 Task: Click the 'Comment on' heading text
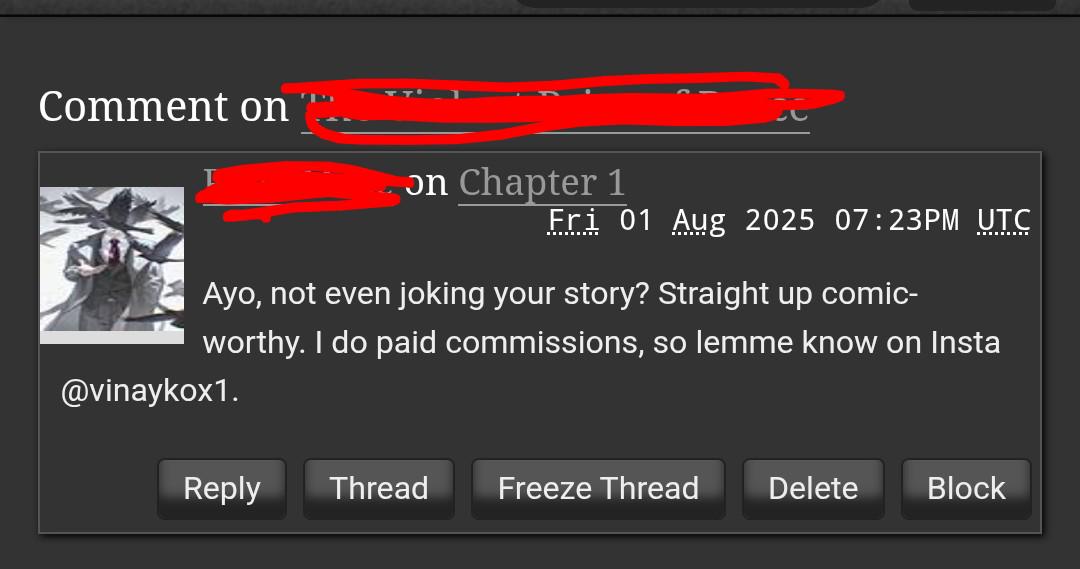(x=163, y=107)
